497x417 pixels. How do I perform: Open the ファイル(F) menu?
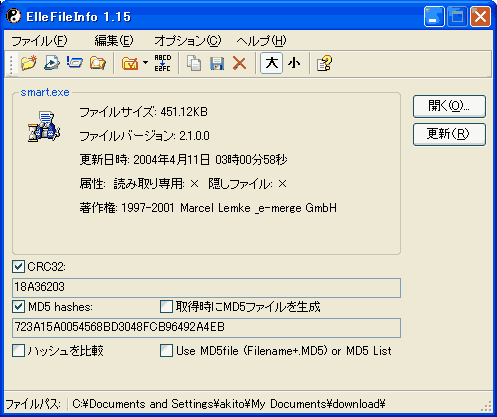[x=39, y=41]
